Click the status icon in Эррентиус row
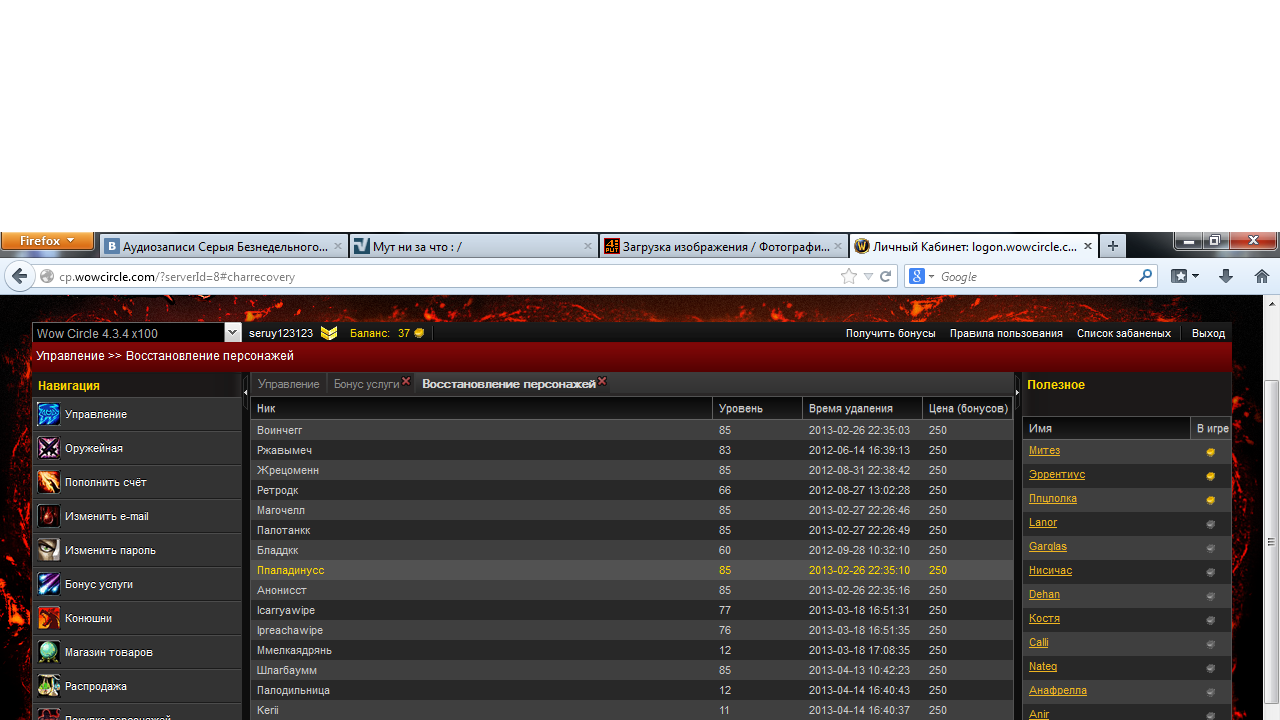The width and height of the screenshot is (1280, 720). pos(1210,476)
